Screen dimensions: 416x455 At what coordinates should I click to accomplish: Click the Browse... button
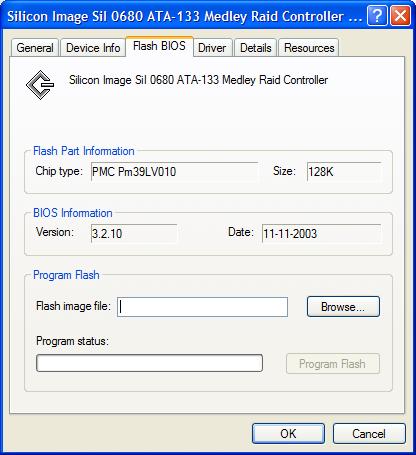(x=343, y=307)
